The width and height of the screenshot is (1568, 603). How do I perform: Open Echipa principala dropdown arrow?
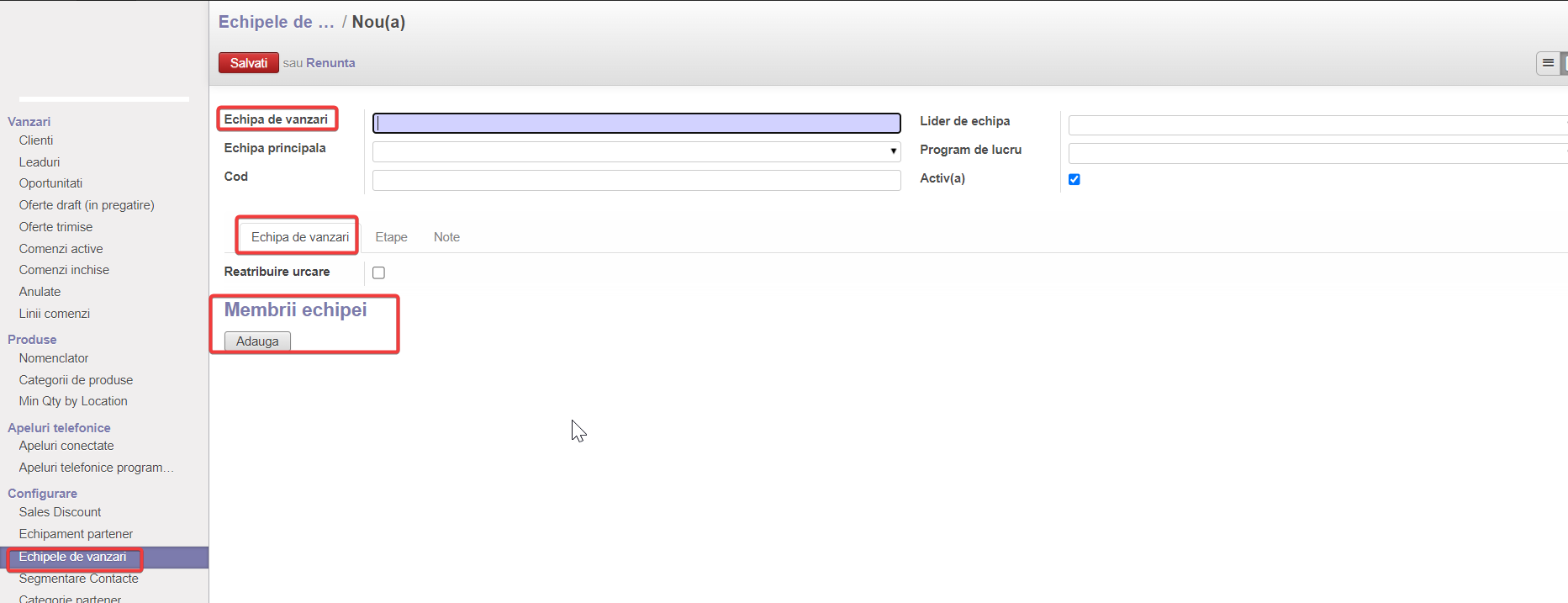(x=892, y=151)
